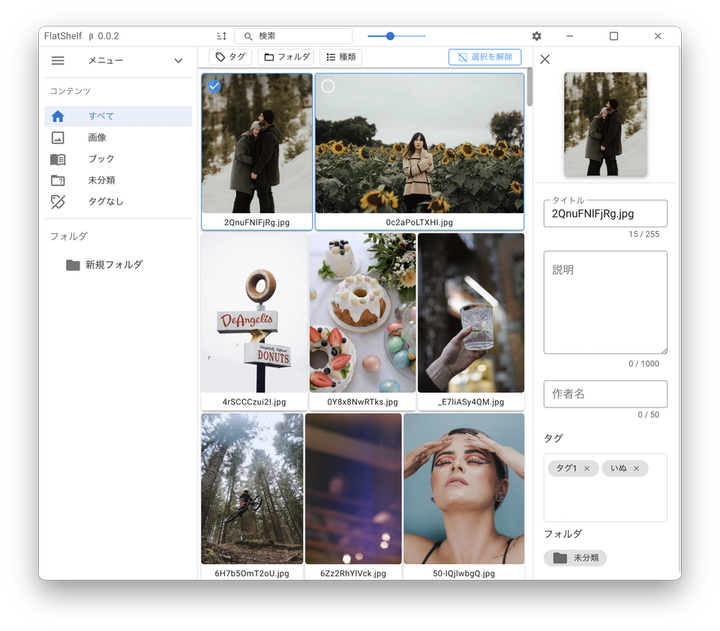The width and height of the screenshot is (720, 631).
Task: Click the home icon beside すべて
Action: coord(58,116)
